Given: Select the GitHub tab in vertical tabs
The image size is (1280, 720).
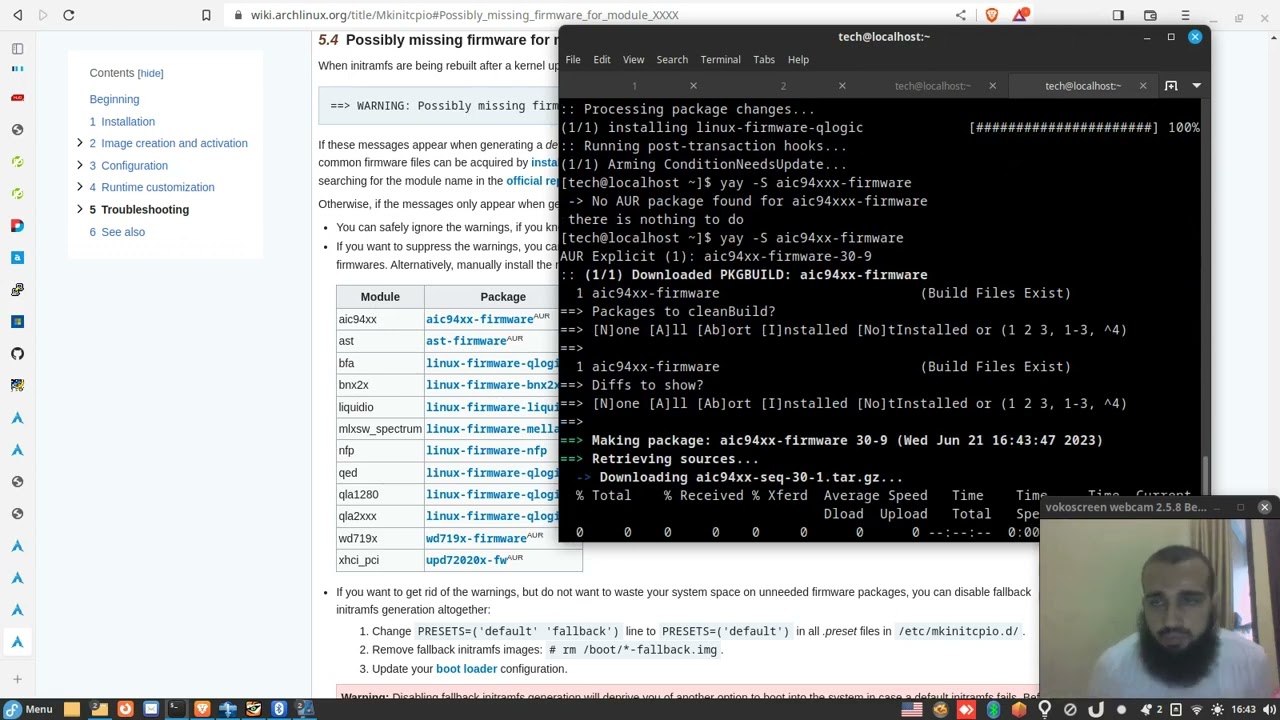Looking at the screenshot, I should [17, 353].
